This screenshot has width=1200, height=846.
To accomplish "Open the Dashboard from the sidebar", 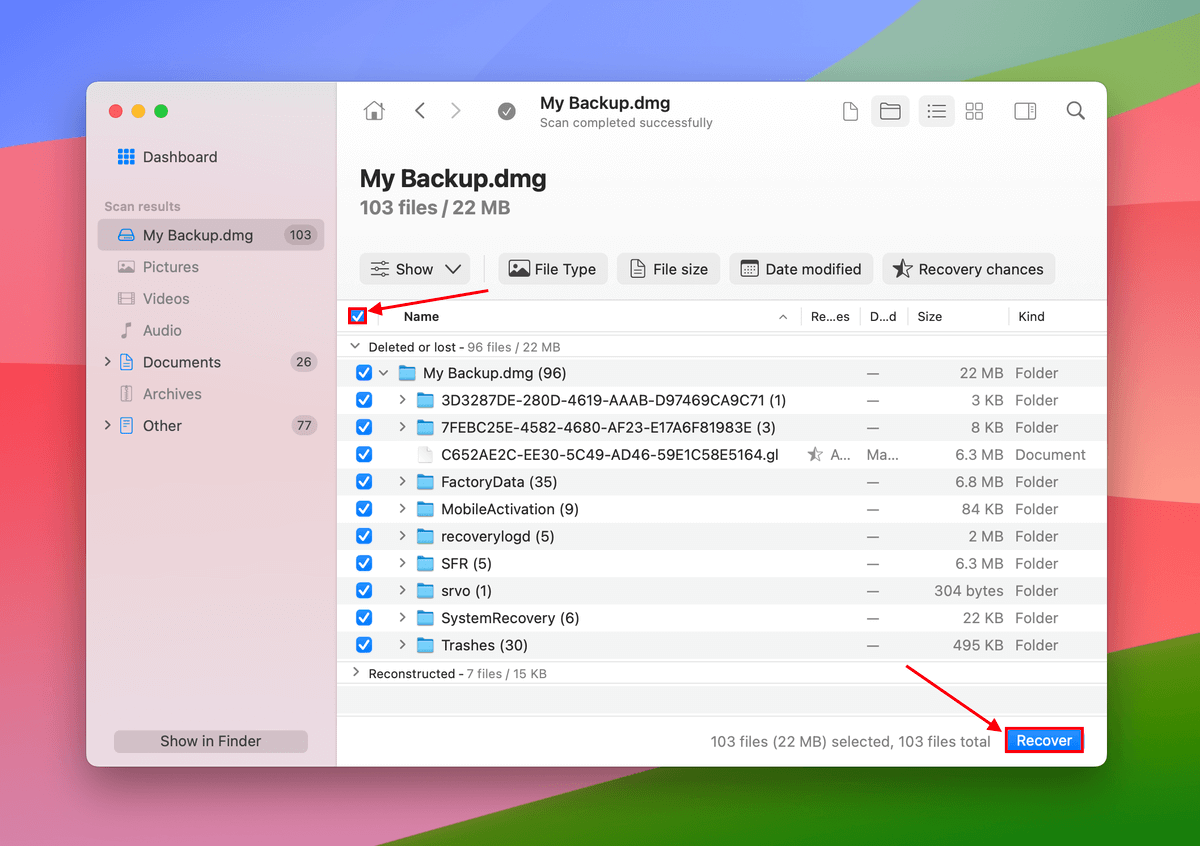I will [180, 157].
